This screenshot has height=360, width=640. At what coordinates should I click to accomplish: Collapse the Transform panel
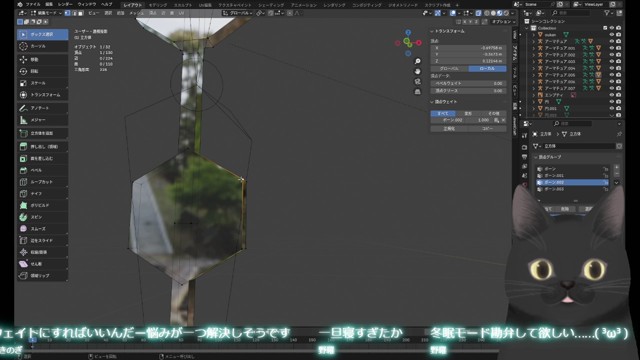(x=432, y=31)
